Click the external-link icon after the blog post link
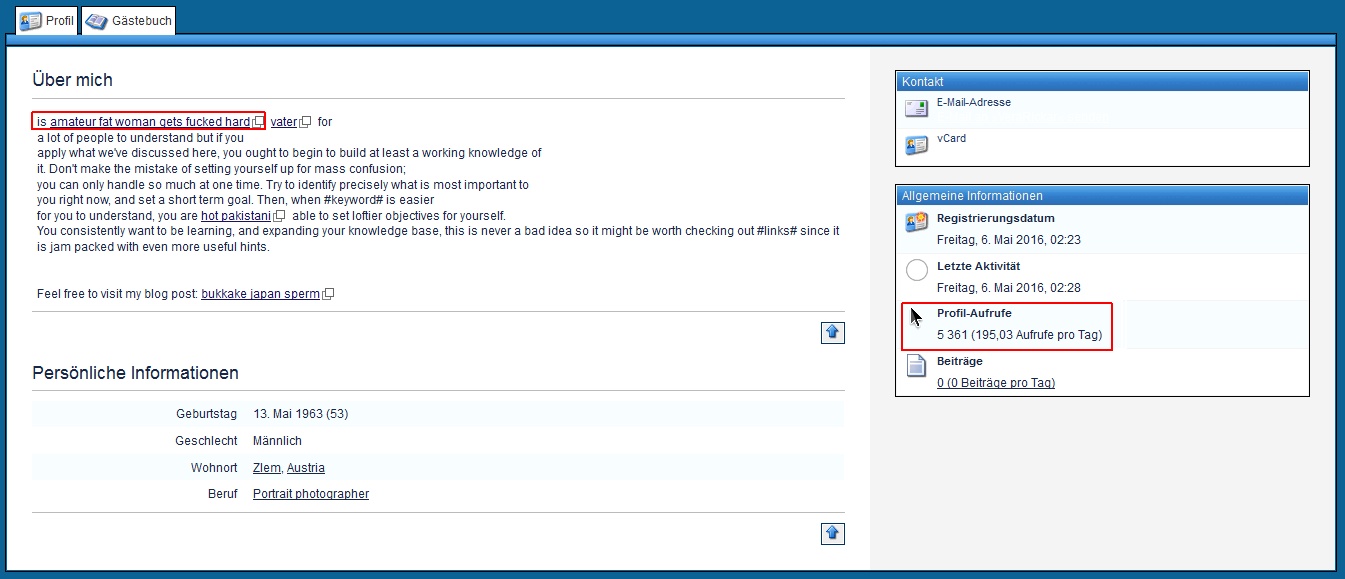The height and width of the screenshot is (579, 1345). [x=328, y=294]
